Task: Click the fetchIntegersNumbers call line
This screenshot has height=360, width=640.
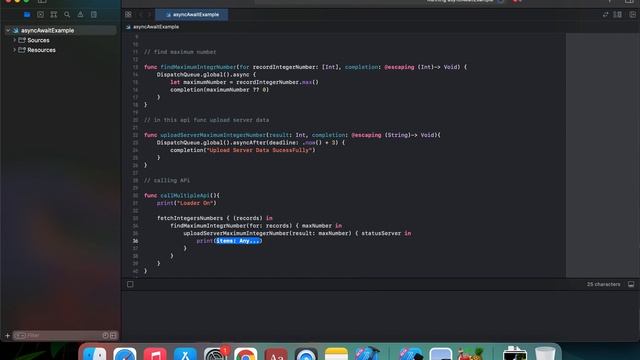Action: 215,218
